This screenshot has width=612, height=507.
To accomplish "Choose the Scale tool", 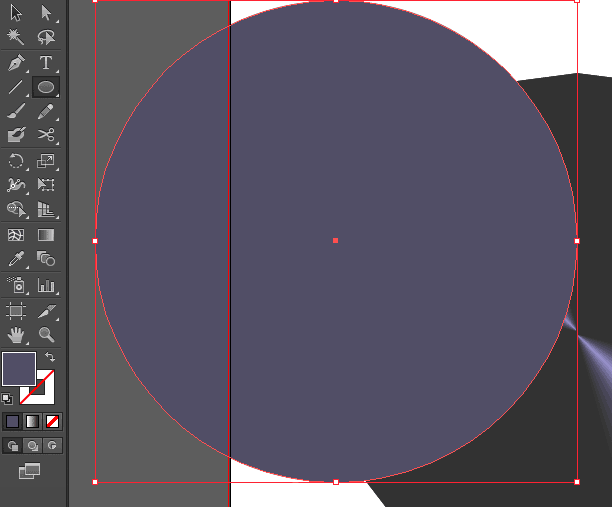I will pyautogui.click(x=46, y=161).
